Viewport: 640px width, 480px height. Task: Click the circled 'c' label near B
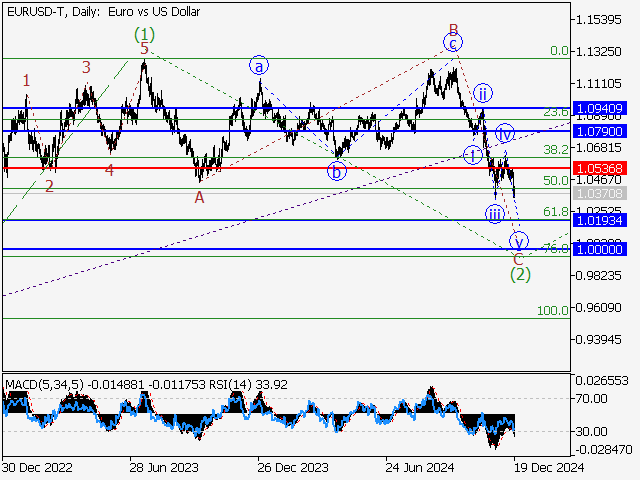click(x=453, y=43)
